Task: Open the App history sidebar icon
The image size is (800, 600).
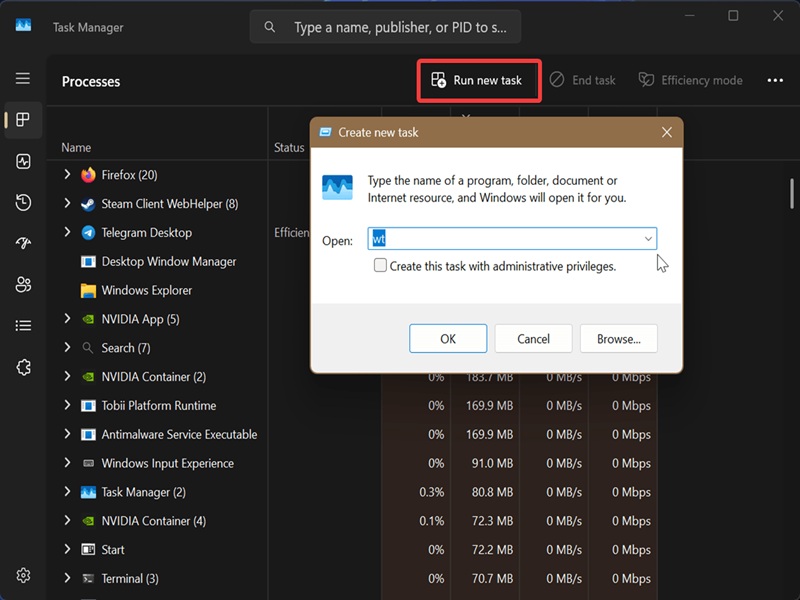Action: pyautogui.click(x=23, y=203)
